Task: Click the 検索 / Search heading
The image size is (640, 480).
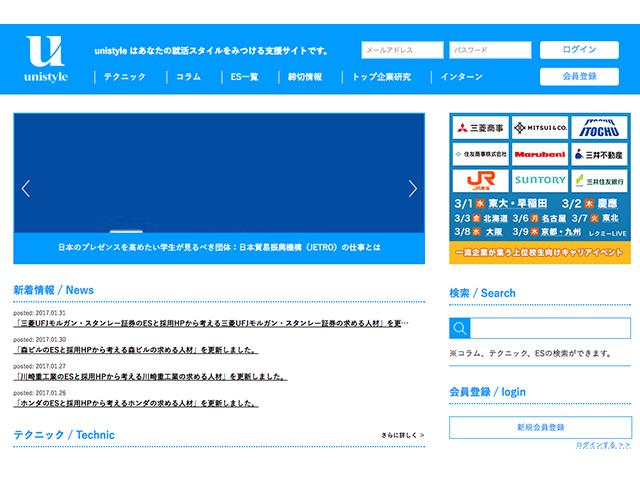Action: (x=482, y=293)
